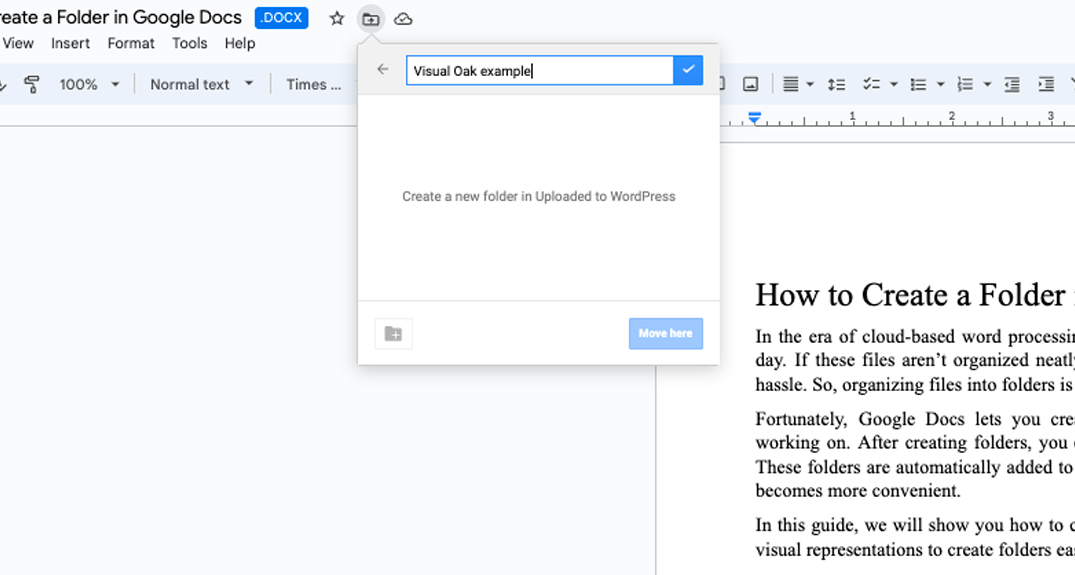This screenshot has width=1075, height=575.
Task: Click 'Create a new folder in Uploaded to WordPress' text
Action: tap(539, 197)
